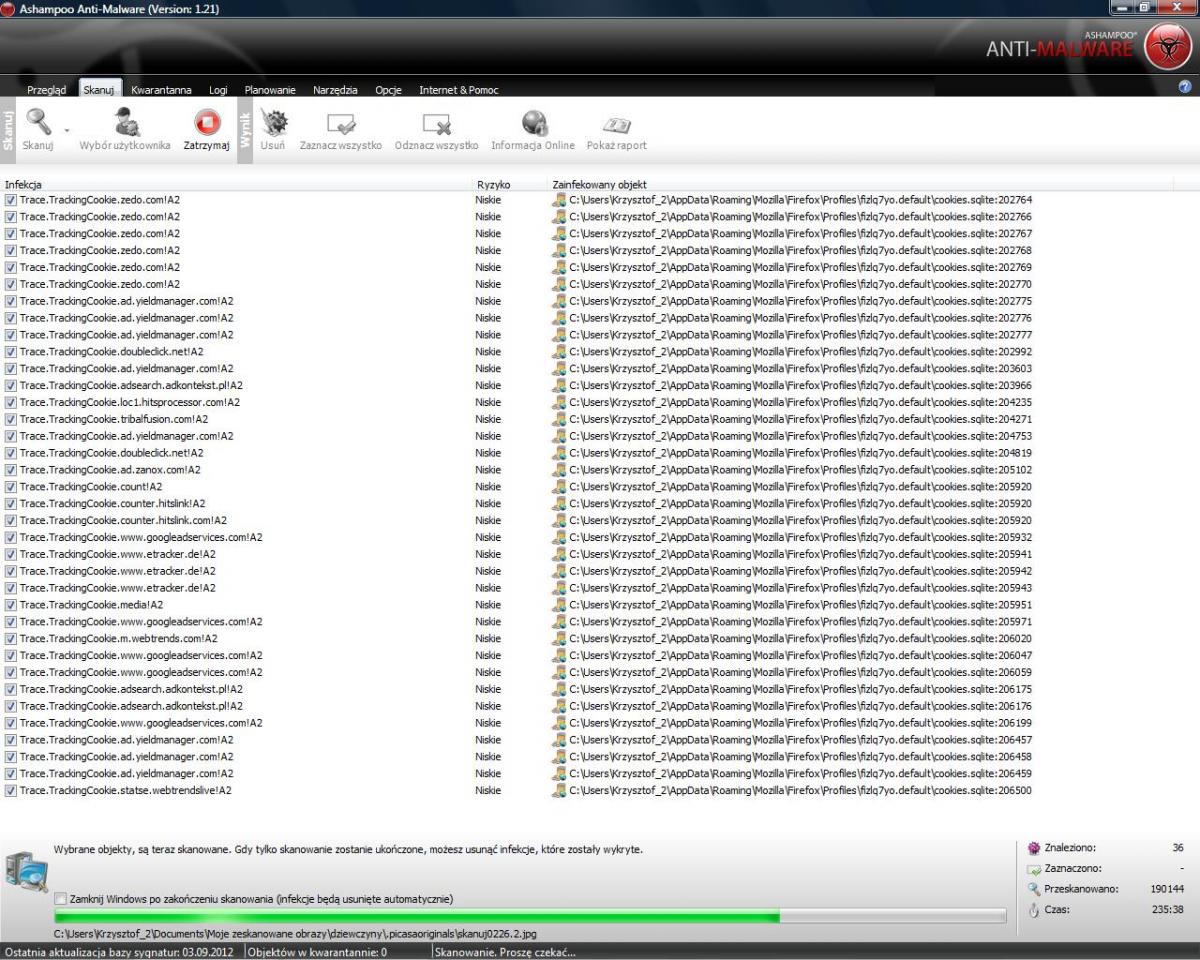Viewport: 1200px width, 960px height.
Task: Click the file icon of the cookies.sqlite:206500 row
Action: (560, 791)
